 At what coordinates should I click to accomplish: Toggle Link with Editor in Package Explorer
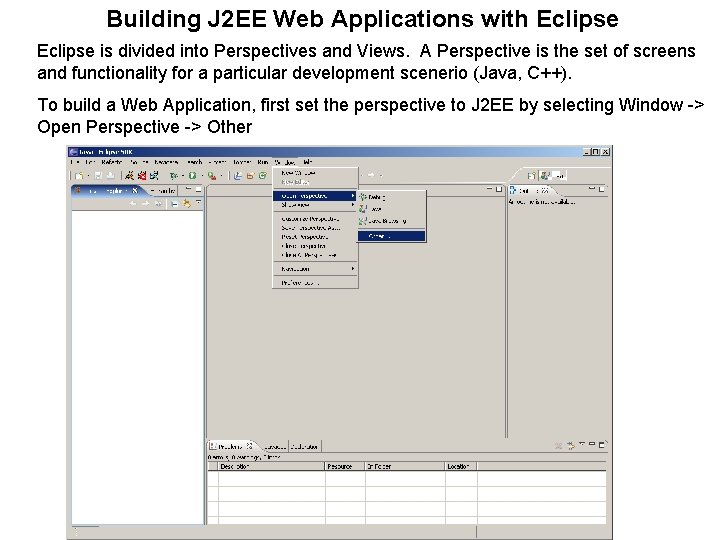pos(187,203)
